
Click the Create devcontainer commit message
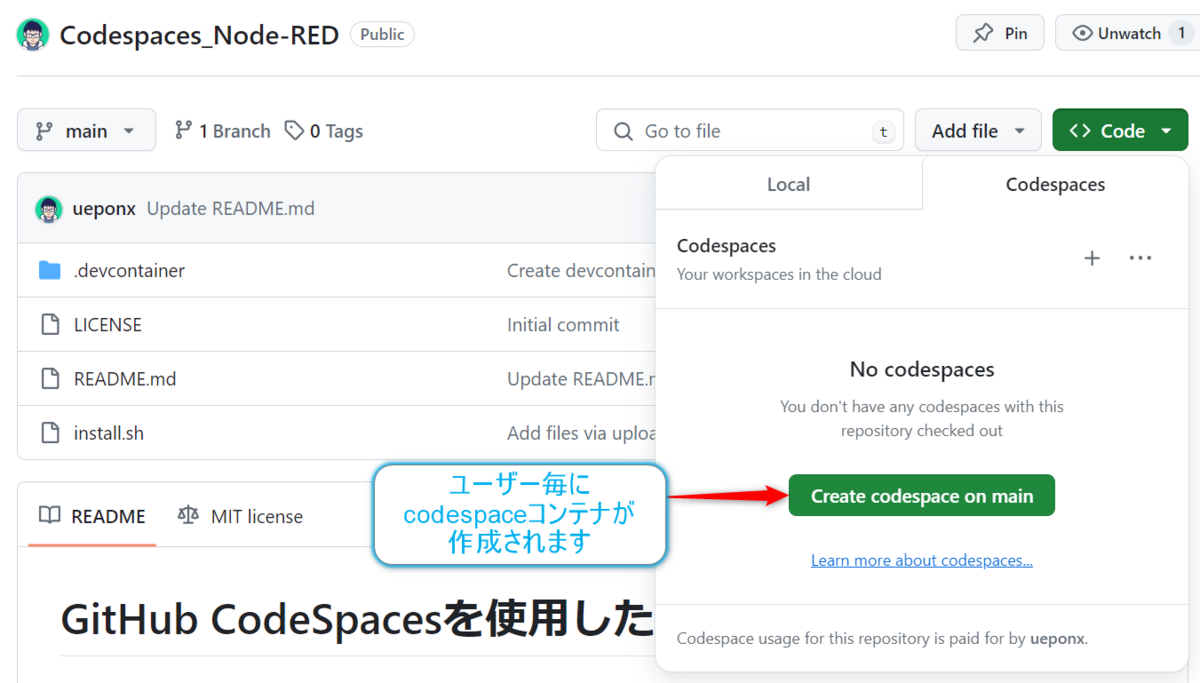[x=581, y=271]
